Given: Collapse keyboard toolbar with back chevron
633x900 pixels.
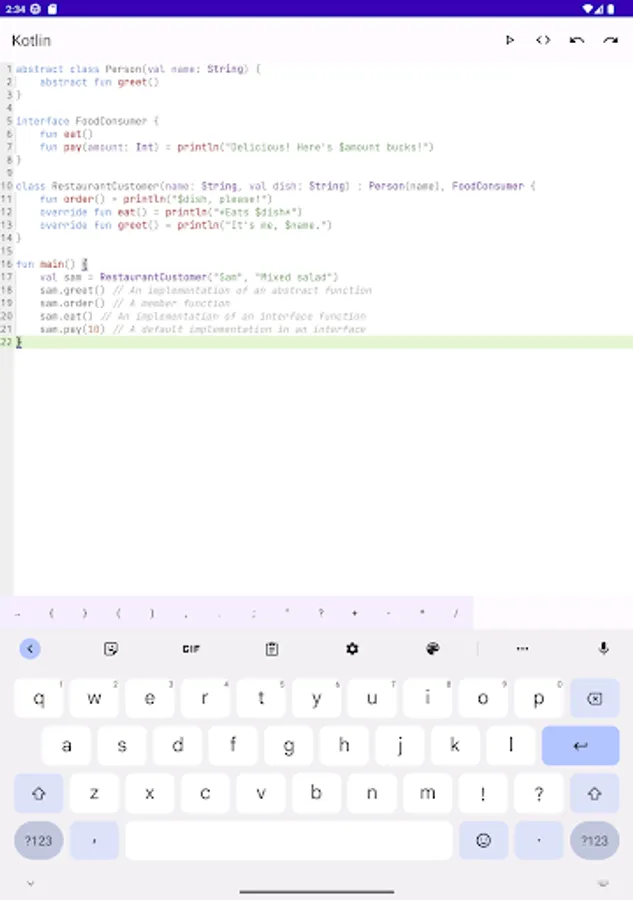Looking at the screenshot, I should click(30, 649).
